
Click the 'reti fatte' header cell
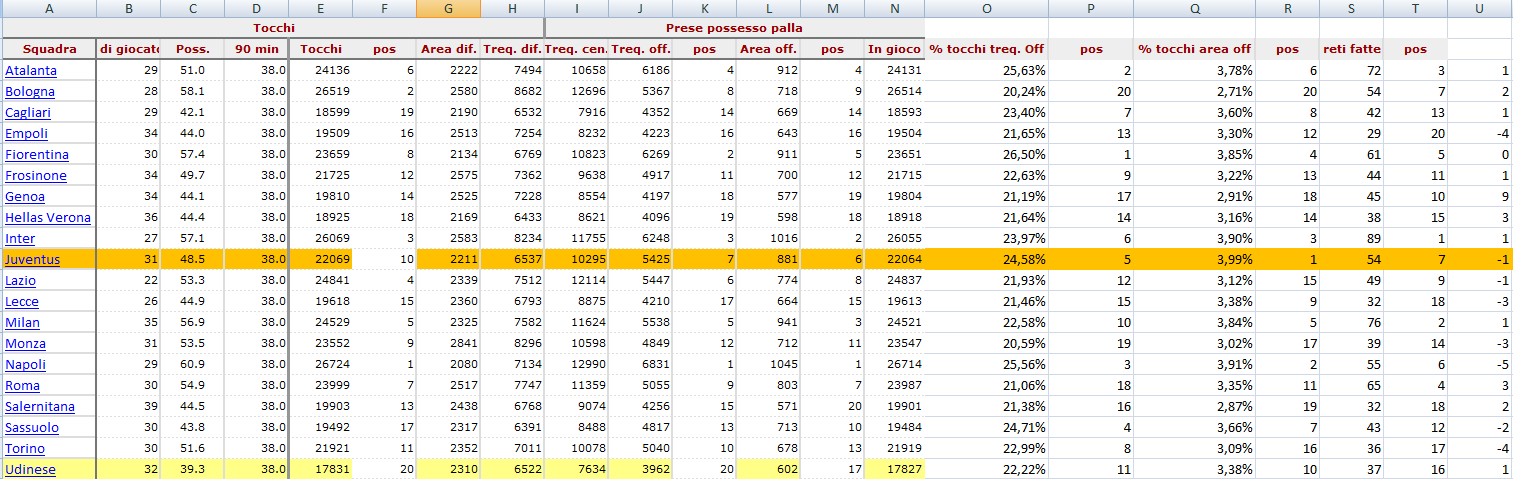1351,48
